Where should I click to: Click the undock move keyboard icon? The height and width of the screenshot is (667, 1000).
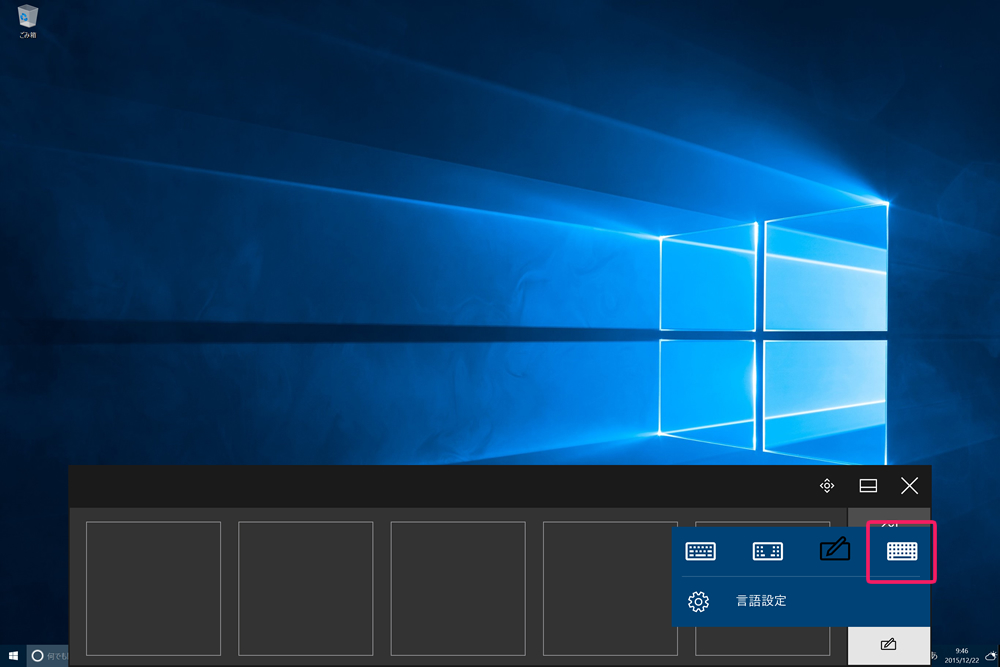click(x=827, y=486)
